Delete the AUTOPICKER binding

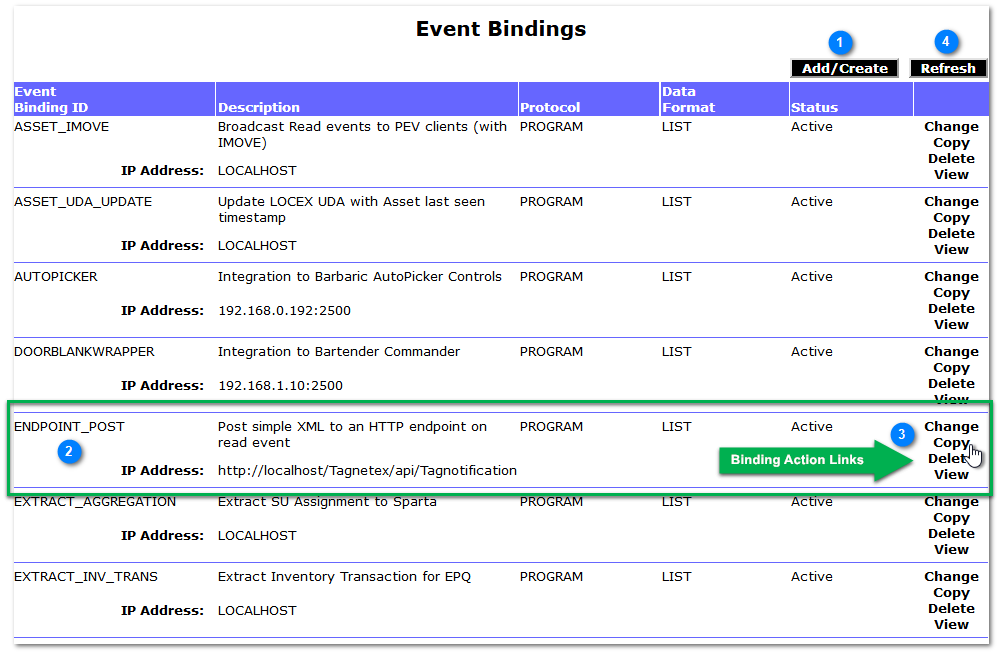(x=951, y=308)
